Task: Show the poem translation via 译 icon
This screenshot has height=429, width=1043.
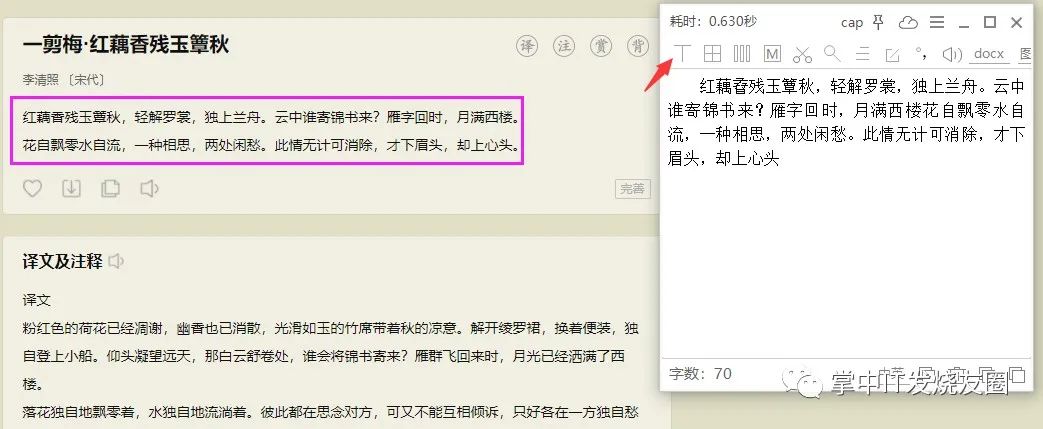Action: pyautogui.click(x=527, y=46)
